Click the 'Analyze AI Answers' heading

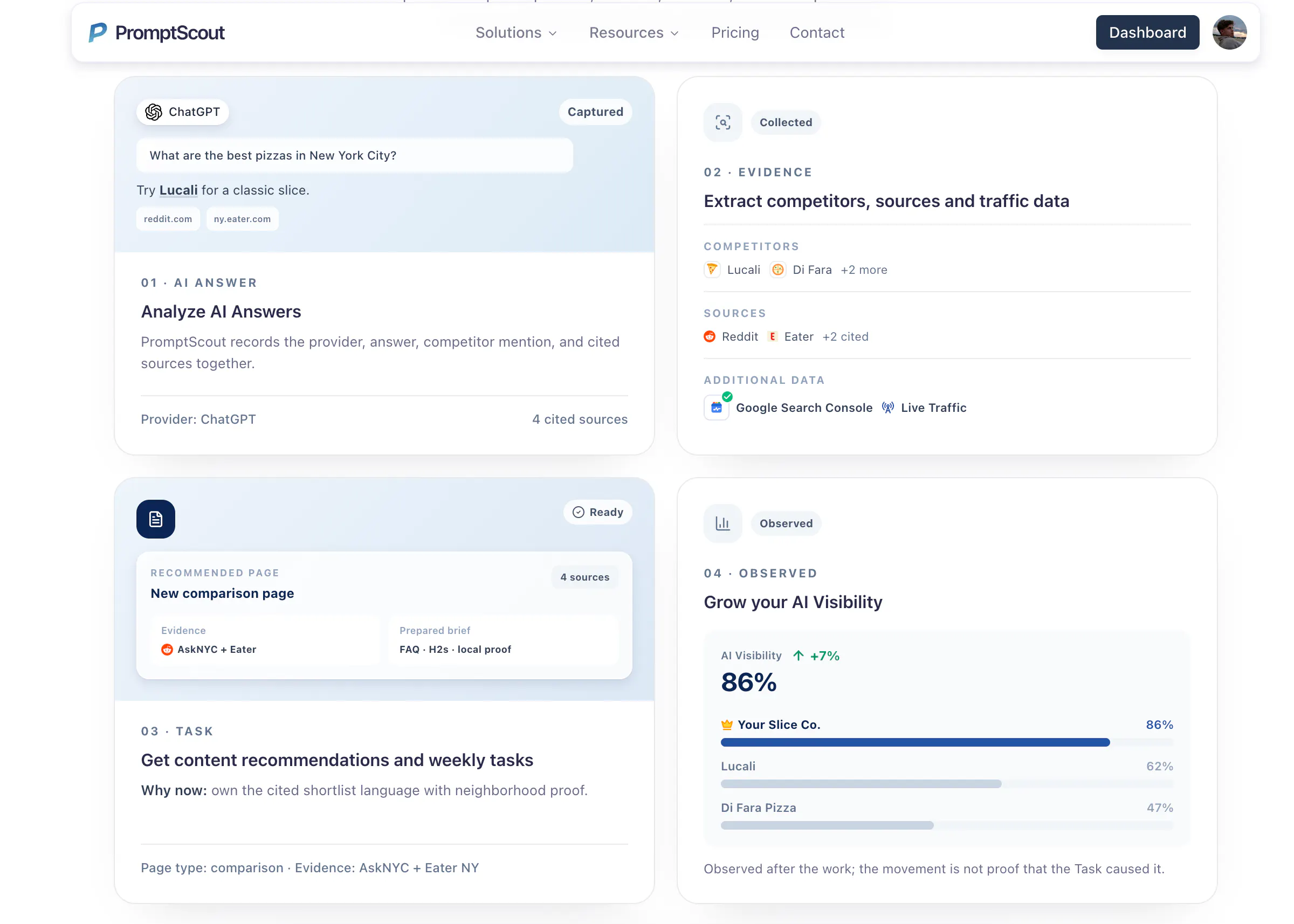tap(221, 312)
